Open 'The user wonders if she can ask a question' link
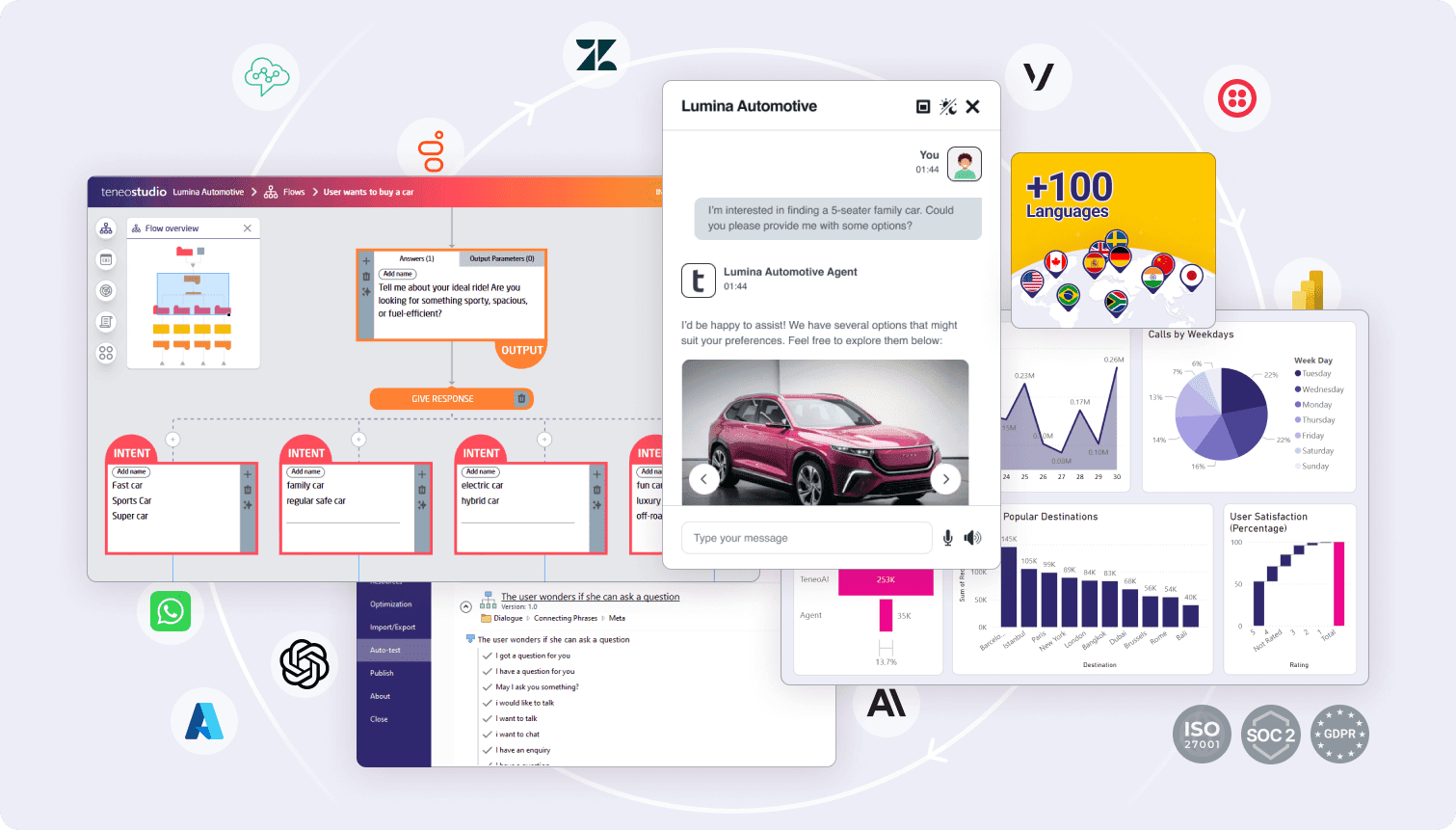 (x=590, y=597)
